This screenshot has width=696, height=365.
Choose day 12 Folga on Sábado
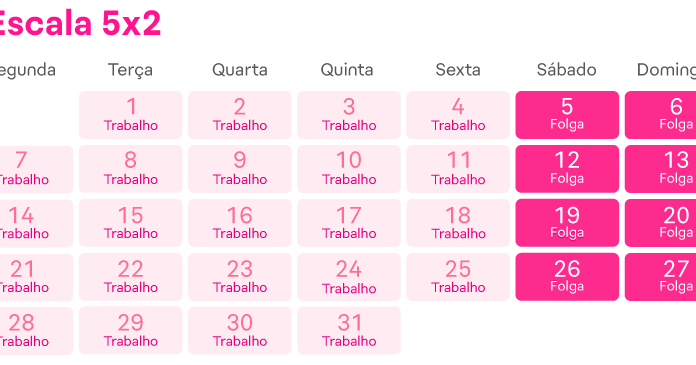click(567, 169)
